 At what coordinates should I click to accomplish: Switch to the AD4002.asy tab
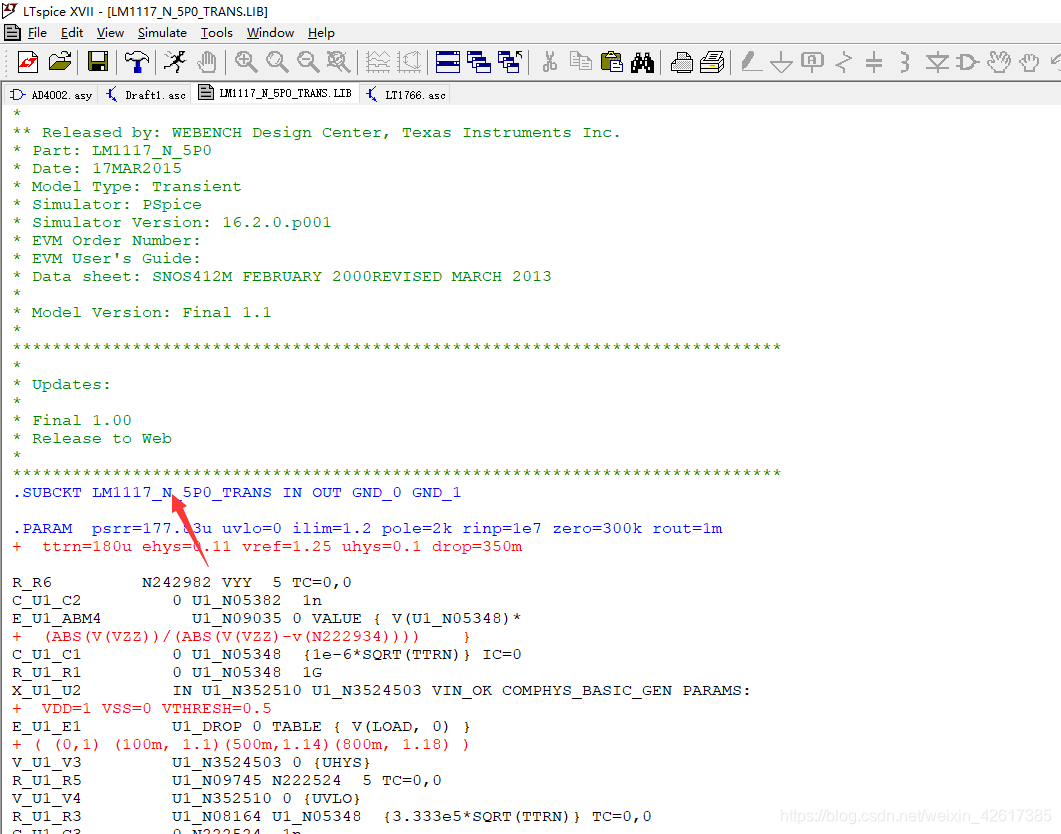coord(51,95)
